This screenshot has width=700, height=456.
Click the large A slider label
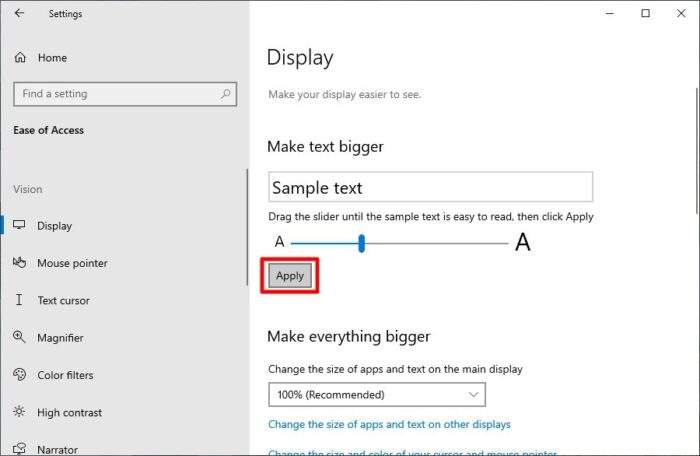tap(523, 242)
